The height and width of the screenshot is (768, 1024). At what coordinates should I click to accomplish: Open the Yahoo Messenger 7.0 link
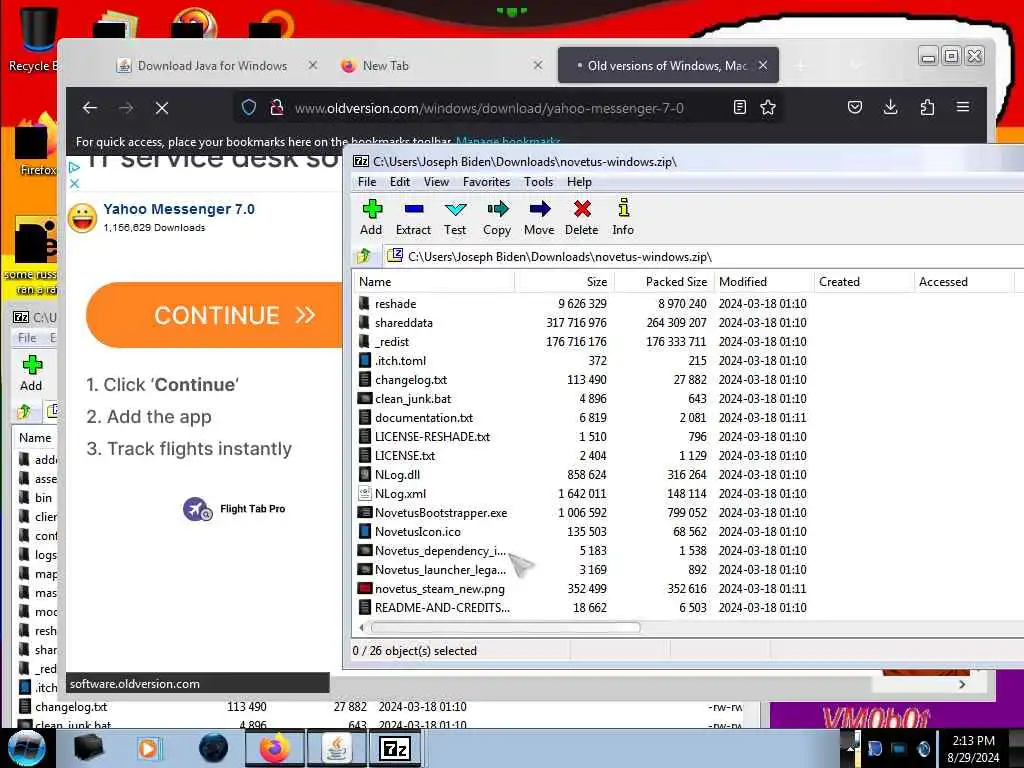point(179,209)
